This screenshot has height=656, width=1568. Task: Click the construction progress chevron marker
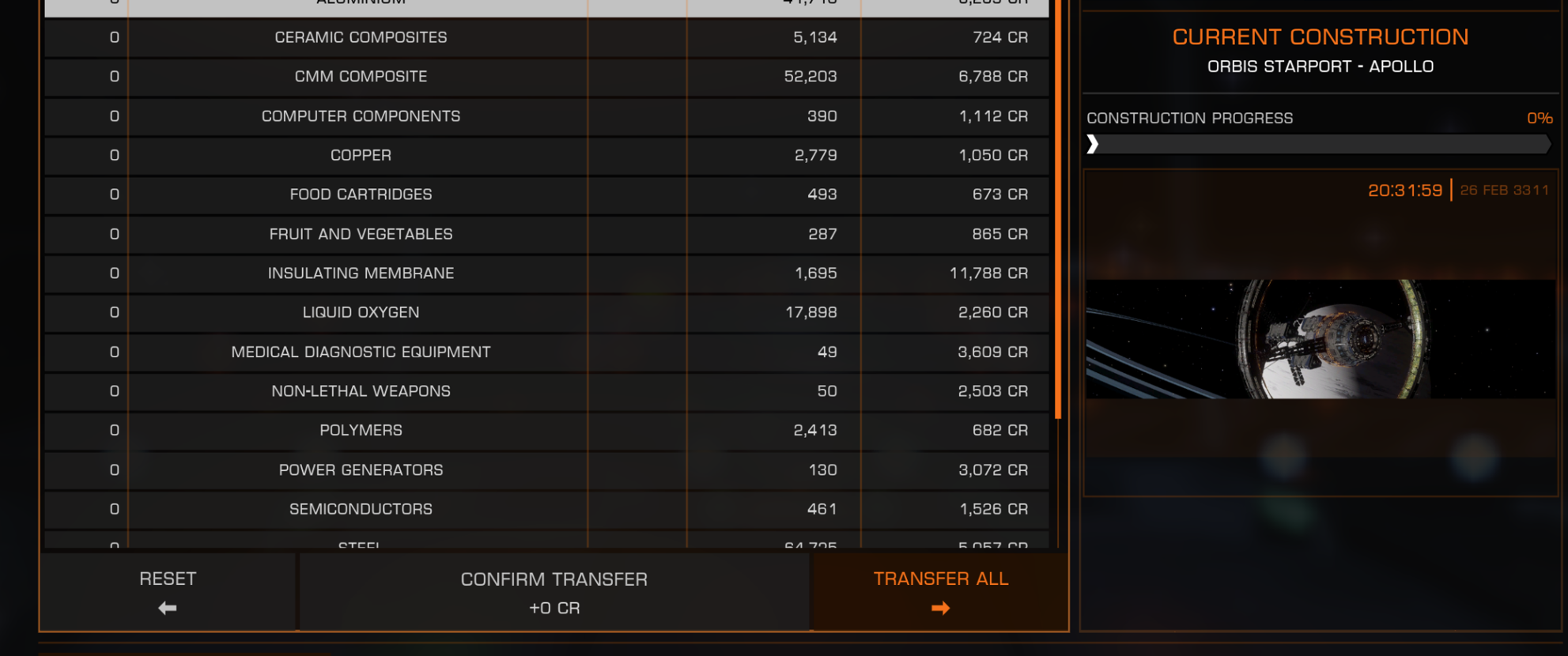(x=1093, y=144)
